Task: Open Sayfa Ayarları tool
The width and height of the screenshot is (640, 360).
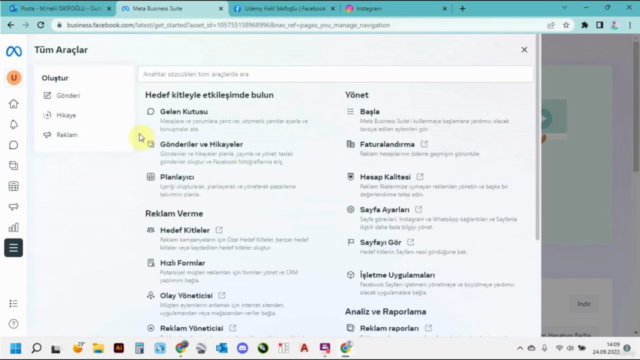Action: click(x=384, y=209)
